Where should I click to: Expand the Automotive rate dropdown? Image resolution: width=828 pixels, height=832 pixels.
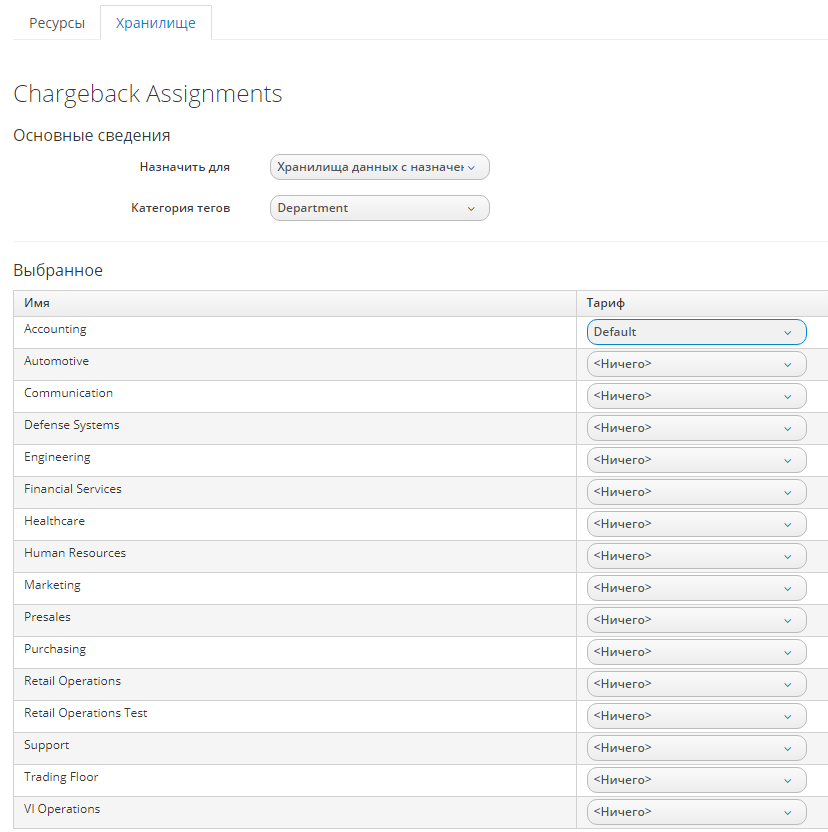[696, 364]
